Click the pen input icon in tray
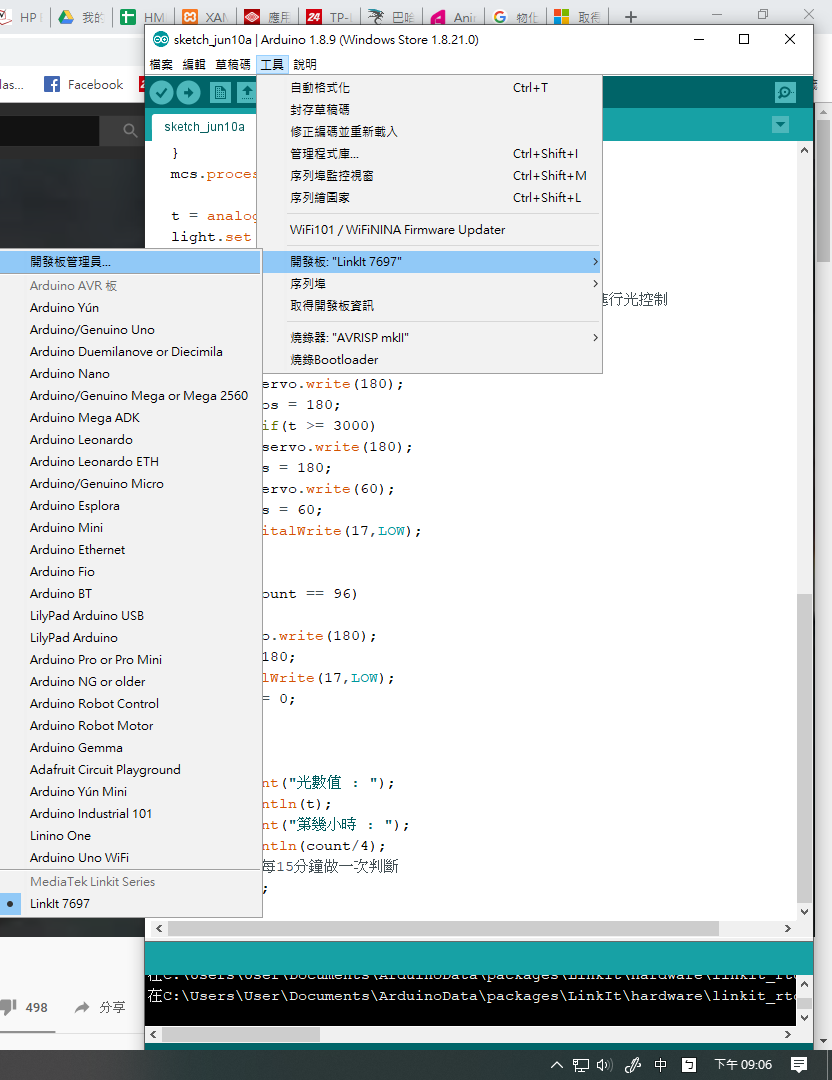 click(x=633, y=1065)
